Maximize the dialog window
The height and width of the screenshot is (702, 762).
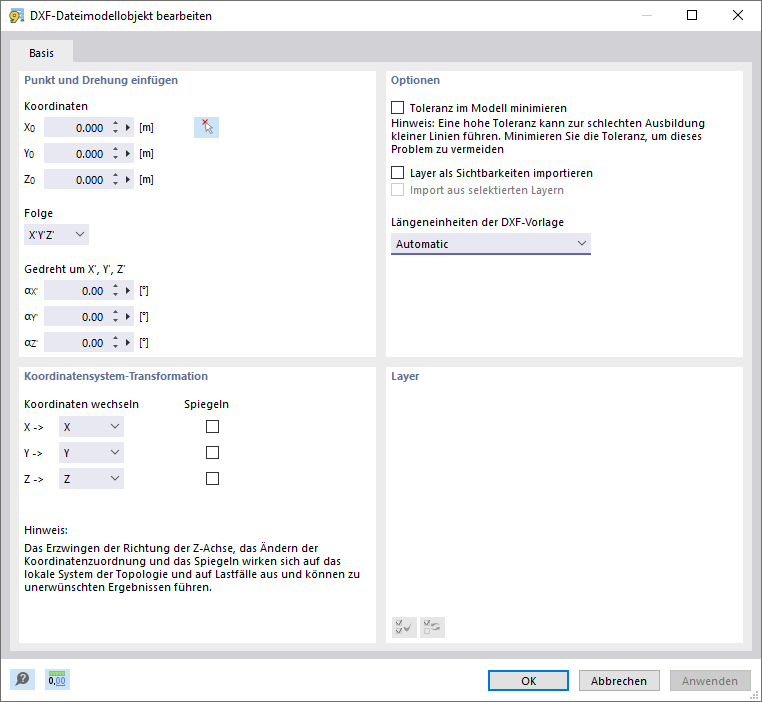[x=692, y=16]
